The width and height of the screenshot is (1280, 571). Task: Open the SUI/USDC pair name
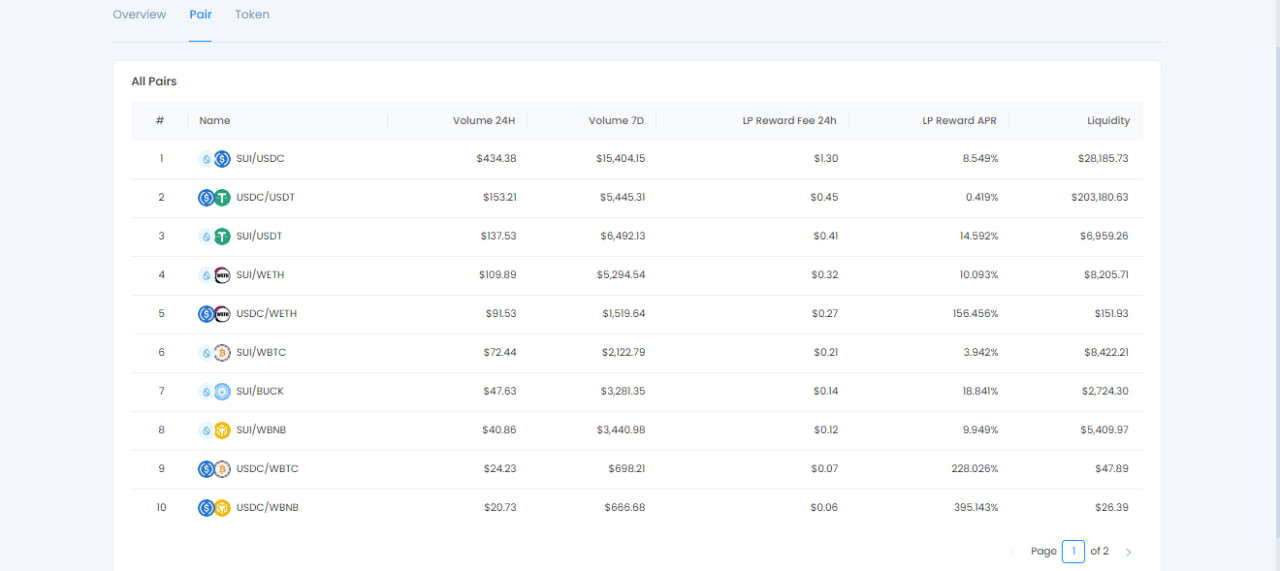point(260,158)
